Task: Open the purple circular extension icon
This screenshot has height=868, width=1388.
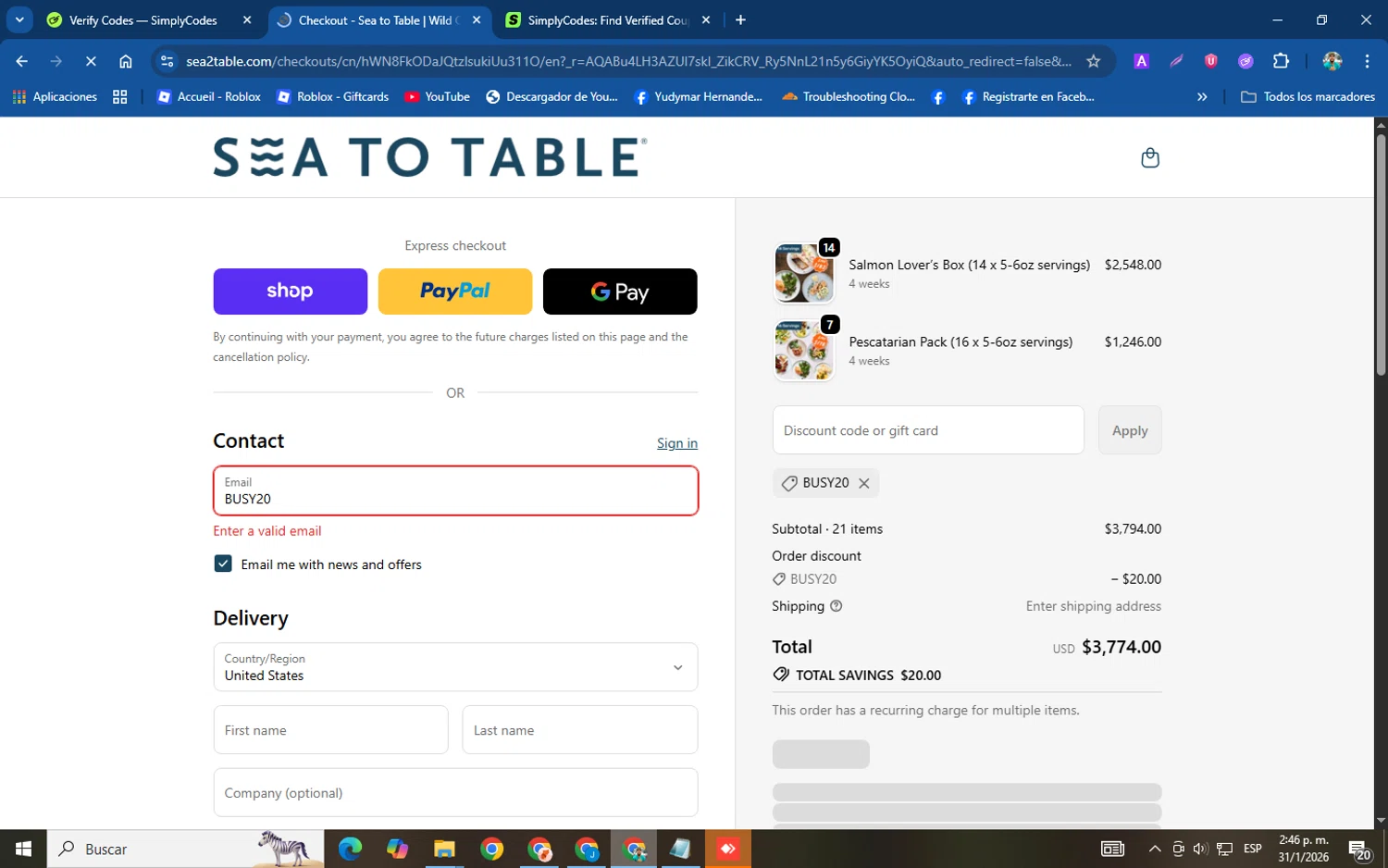Action: (x=1245, y=61)
